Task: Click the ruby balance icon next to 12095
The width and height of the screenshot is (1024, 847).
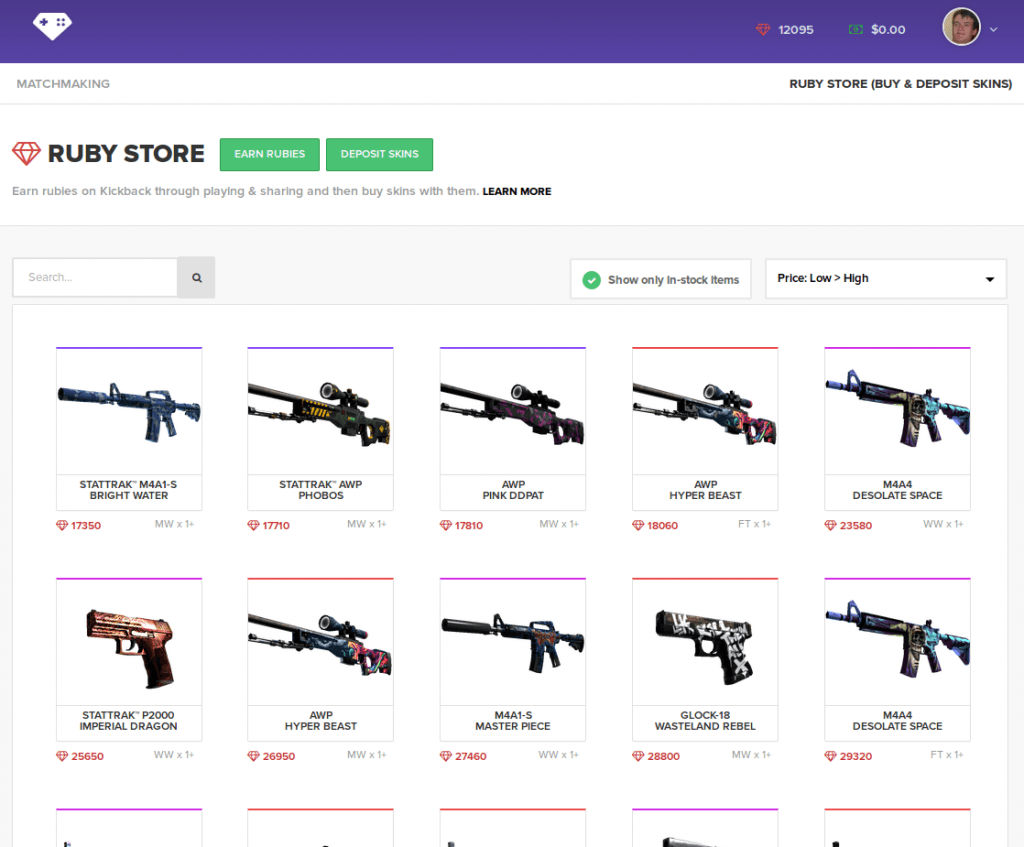Action: (x=763, y=29)
